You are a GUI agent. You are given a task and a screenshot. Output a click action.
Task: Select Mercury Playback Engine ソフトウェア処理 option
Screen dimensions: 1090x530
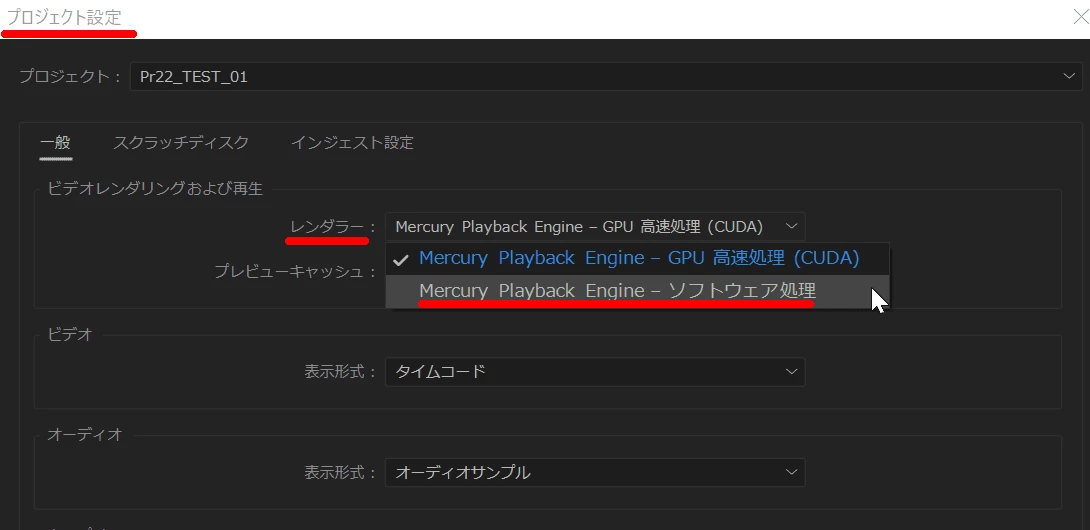[637, 291]
